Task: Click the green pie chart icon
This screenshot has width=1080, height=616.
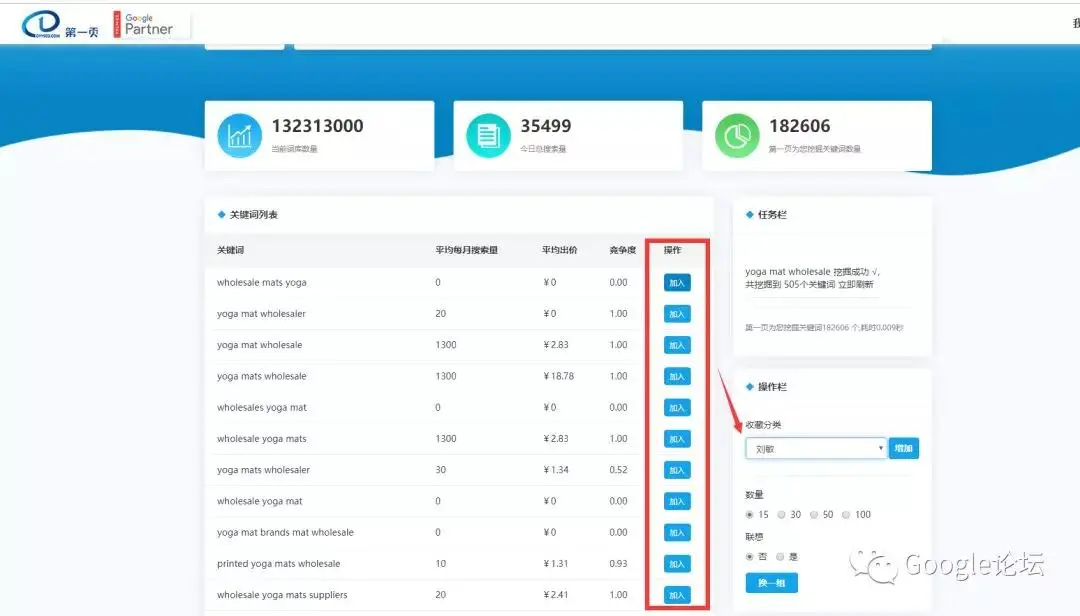Action: coord(737,137)
